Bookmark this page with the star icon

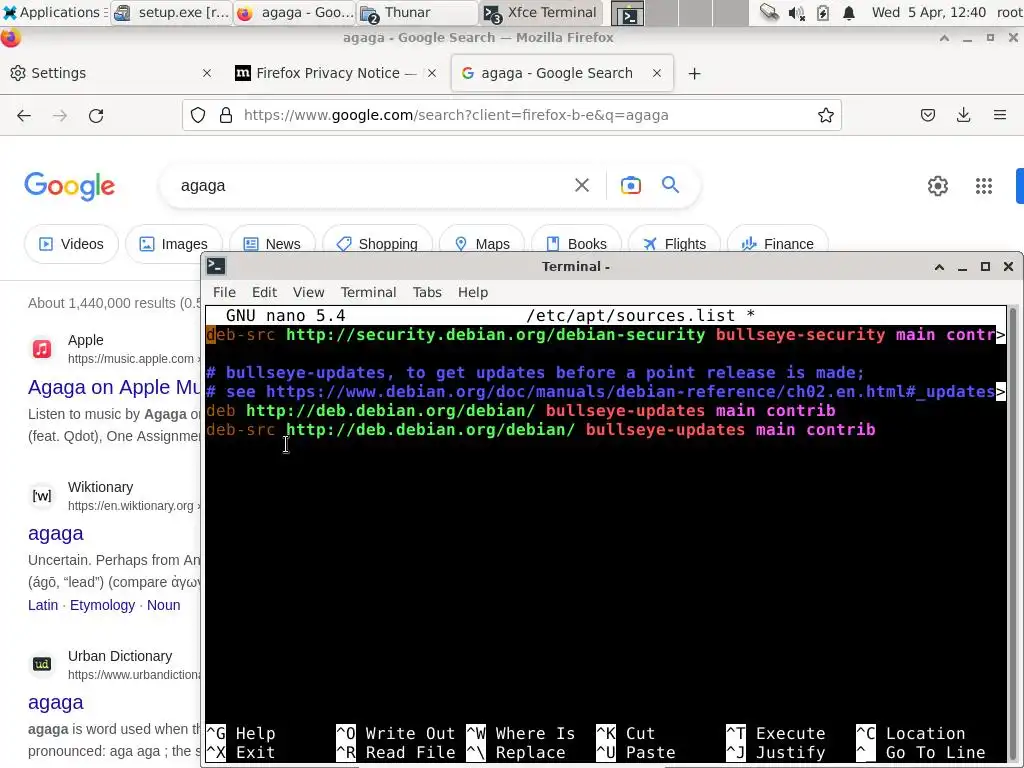(825, 116)
